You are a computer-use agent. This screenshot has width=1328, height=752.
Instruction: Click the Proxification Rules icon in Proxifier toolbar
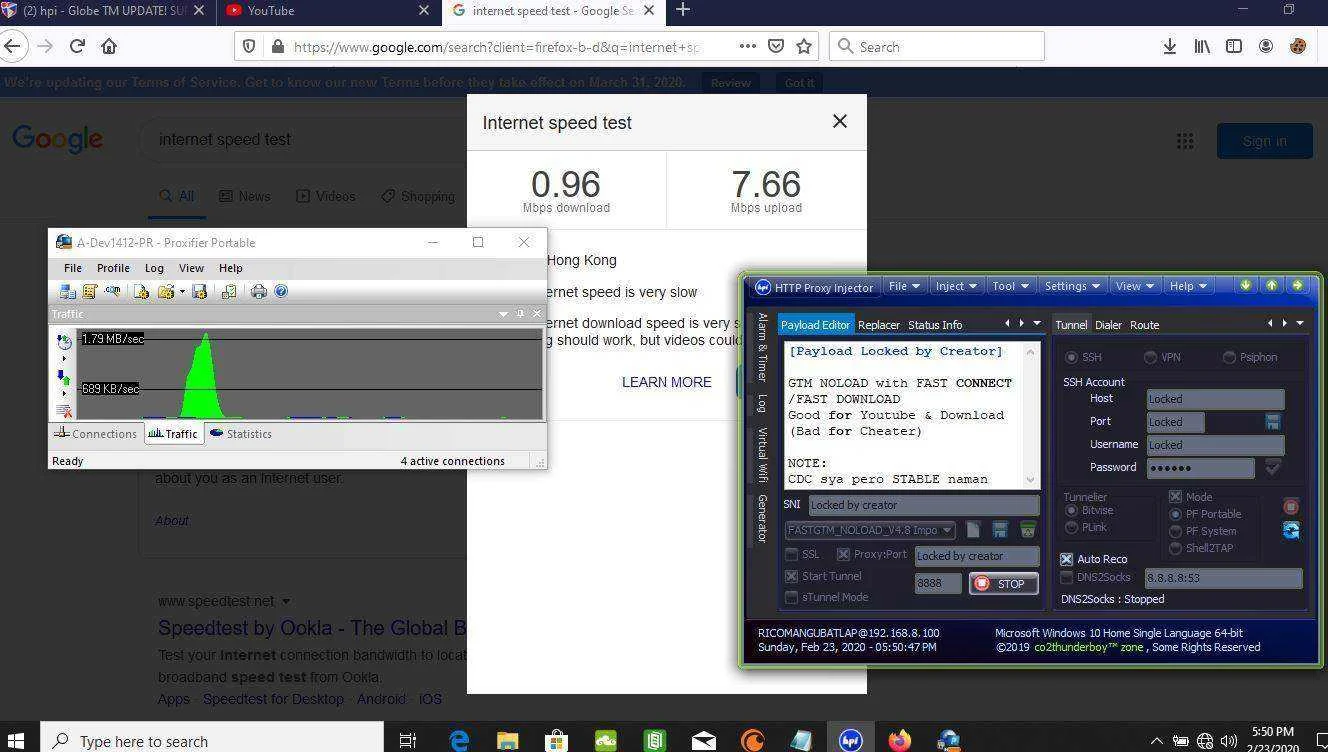coord(89,291)
